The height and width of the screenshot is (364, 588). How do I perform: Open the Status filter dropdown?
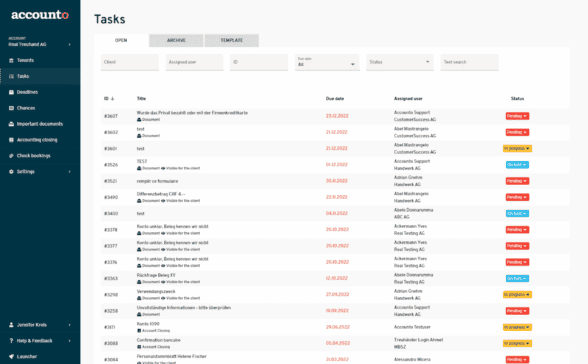click(x=400, y=62)
